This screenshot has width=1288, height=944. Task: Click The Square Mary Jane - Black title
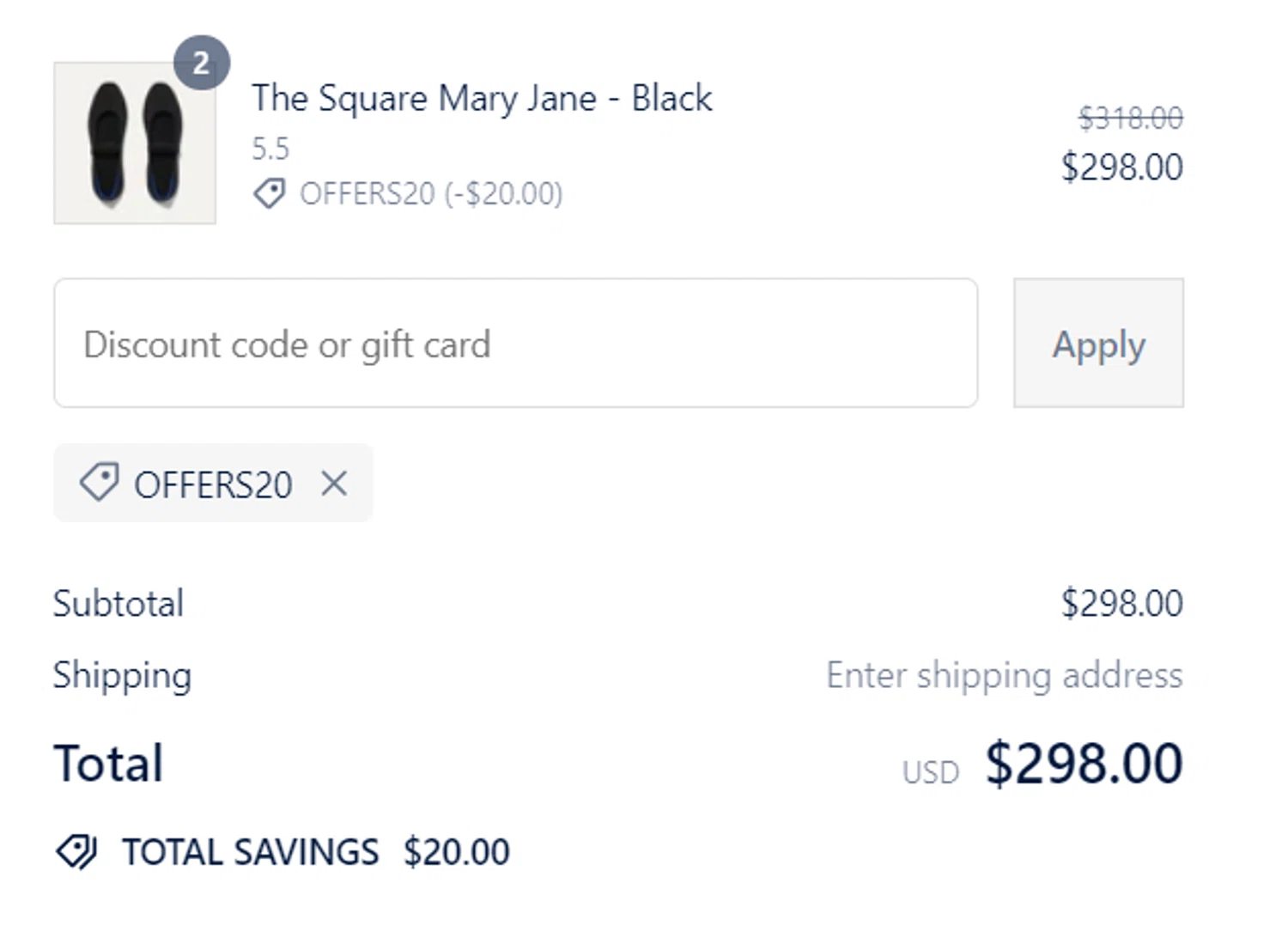pos(482,98)
